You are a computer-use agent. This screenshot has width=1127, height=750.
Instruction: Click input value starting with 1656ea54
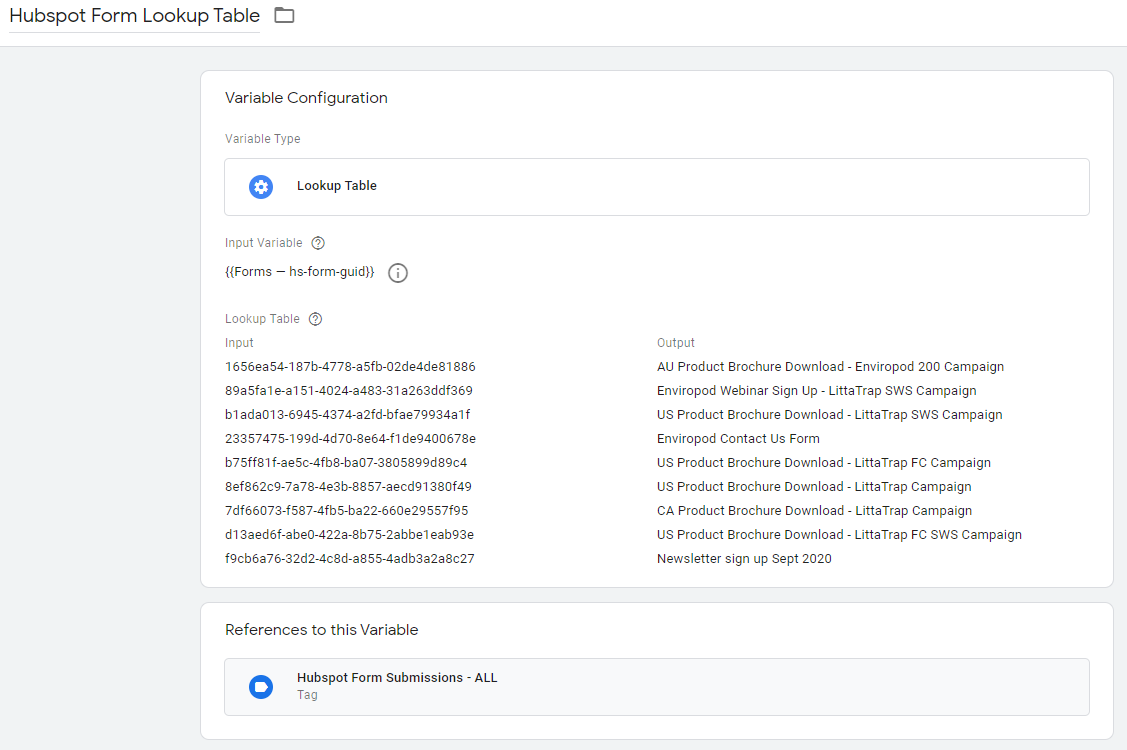[350, 366]
